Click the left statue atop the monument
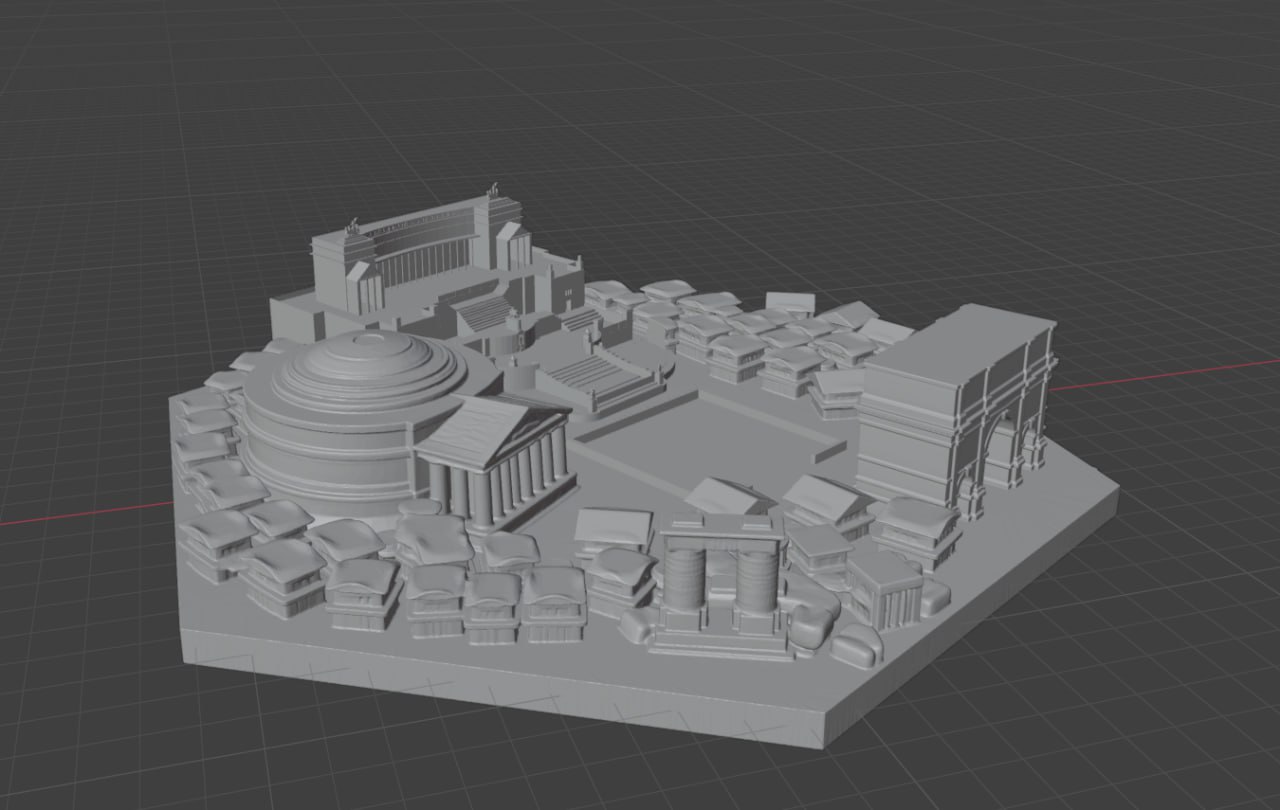 click(350, 226)
